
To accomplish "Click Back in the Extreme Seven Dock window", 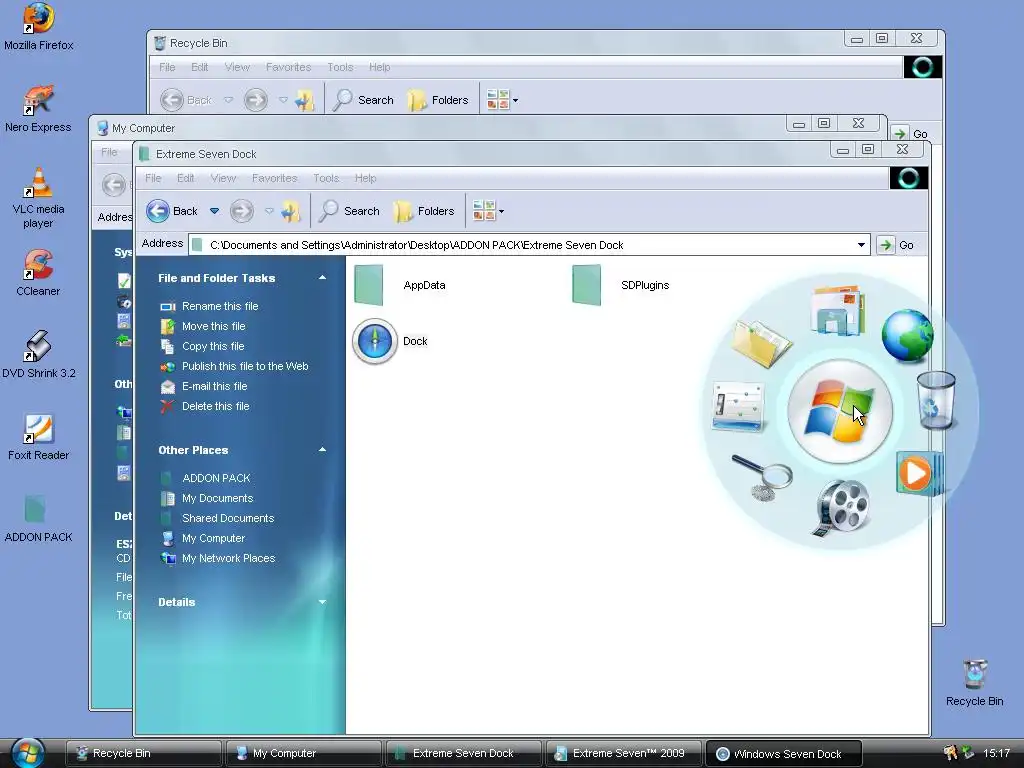I will pos(171,211).
